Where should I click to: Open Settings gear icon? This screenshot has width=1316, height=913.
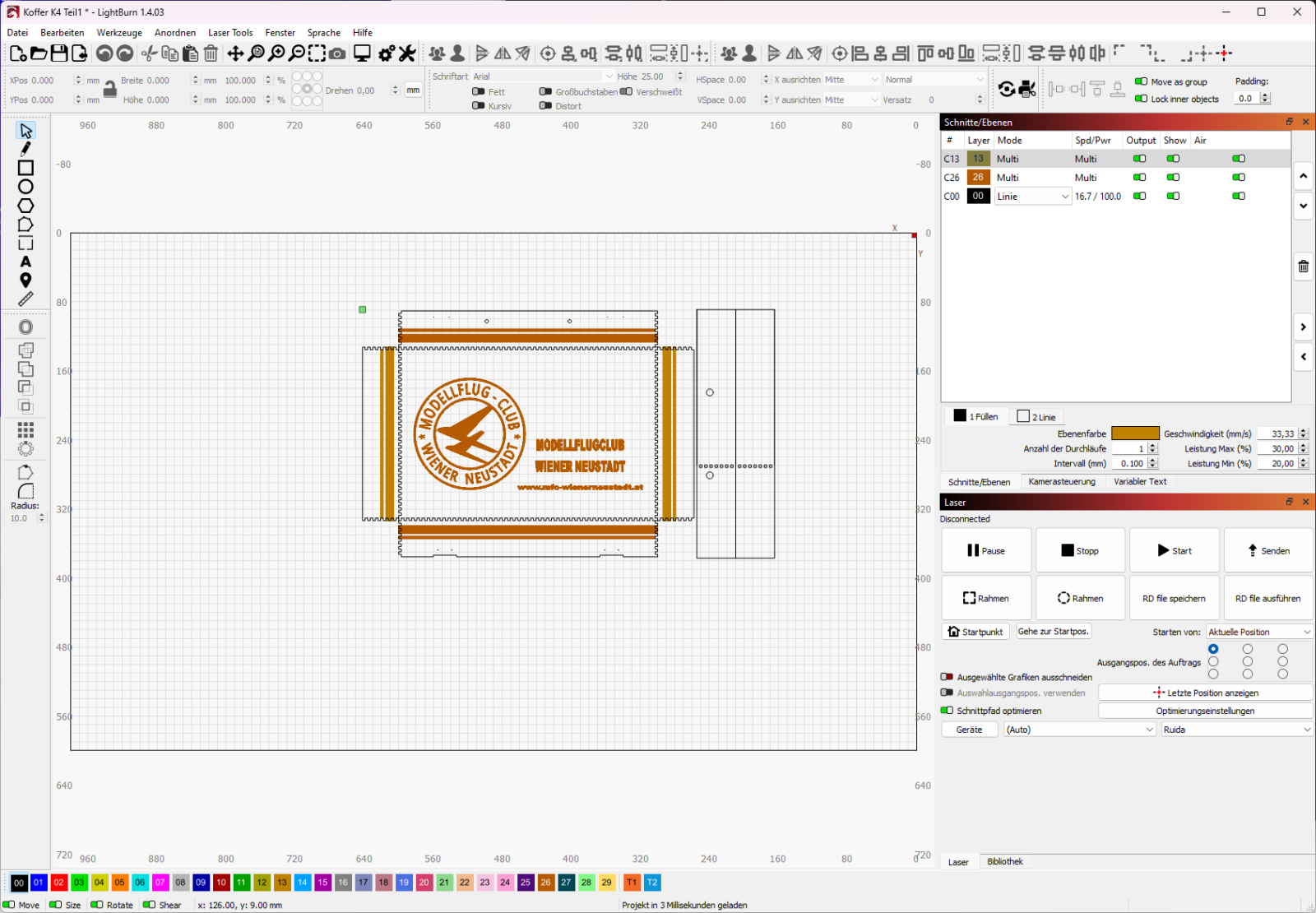click(387, 53)
